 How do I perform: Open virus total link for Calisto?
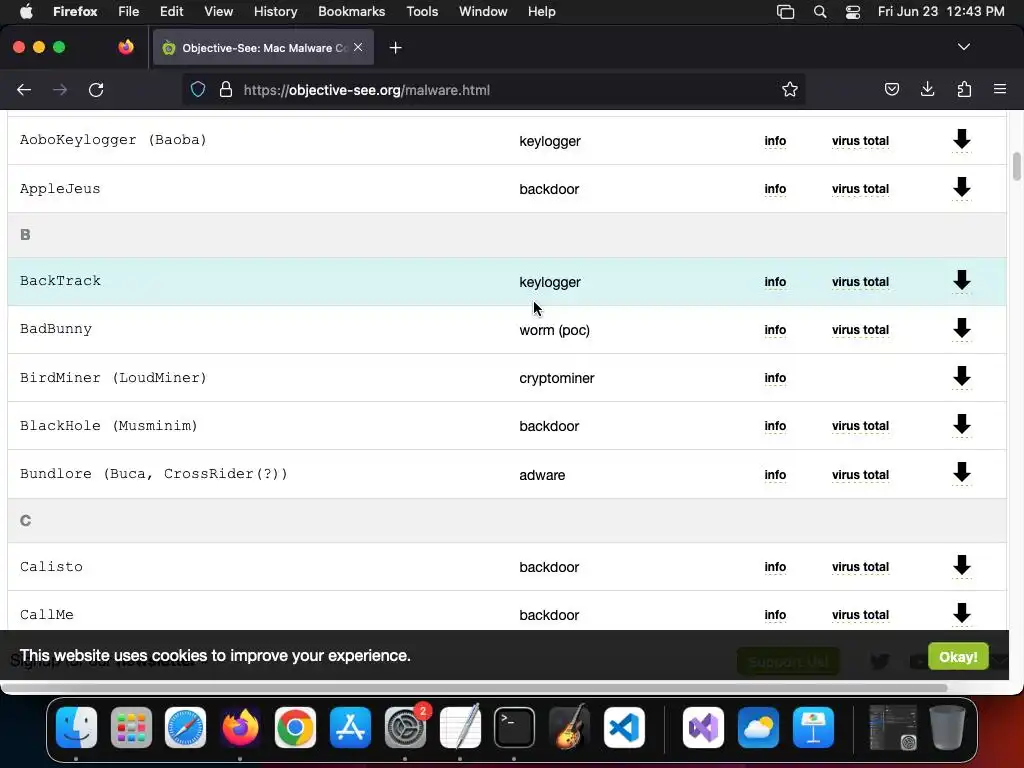(860, 567)
